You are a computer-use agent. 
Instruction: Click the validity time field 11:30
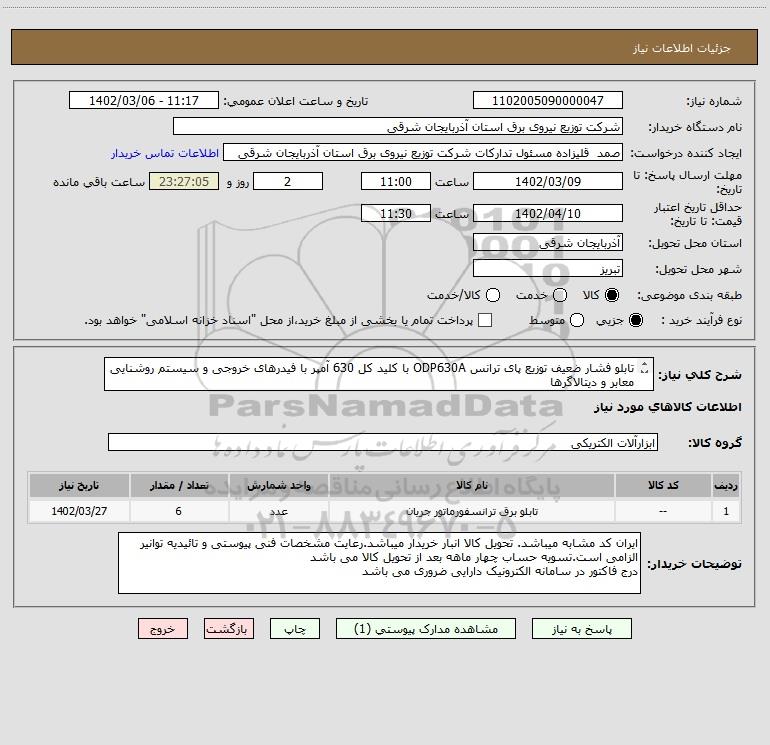(x=396, y=213)
